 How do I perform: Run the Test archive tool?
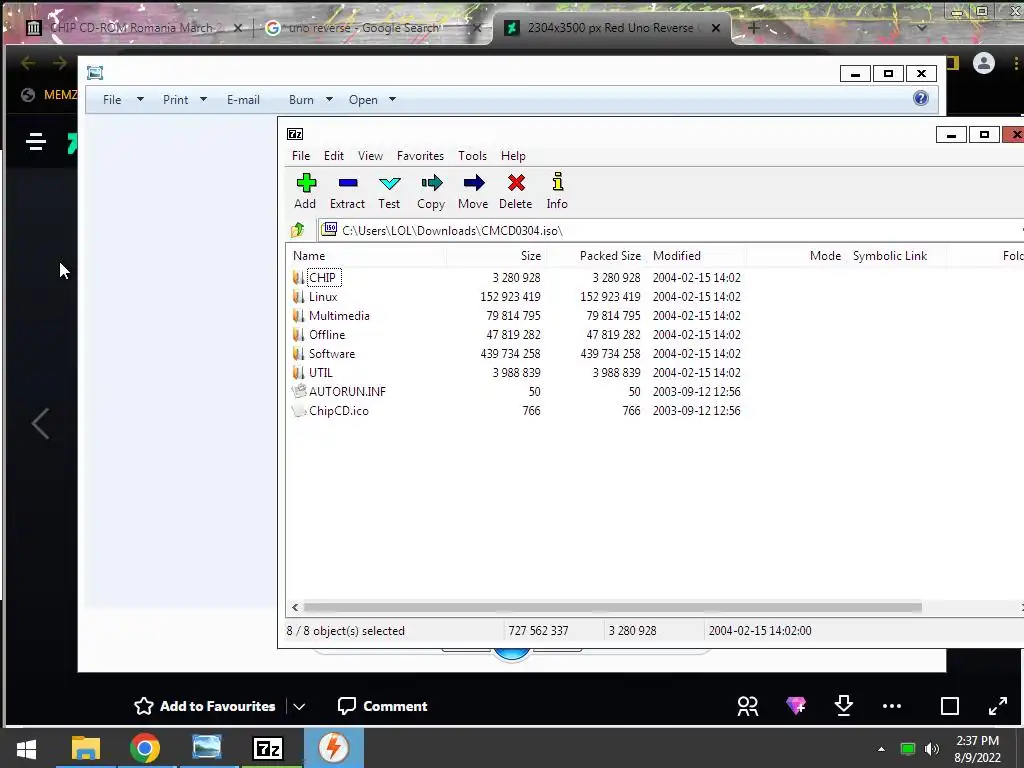[389, 191]
